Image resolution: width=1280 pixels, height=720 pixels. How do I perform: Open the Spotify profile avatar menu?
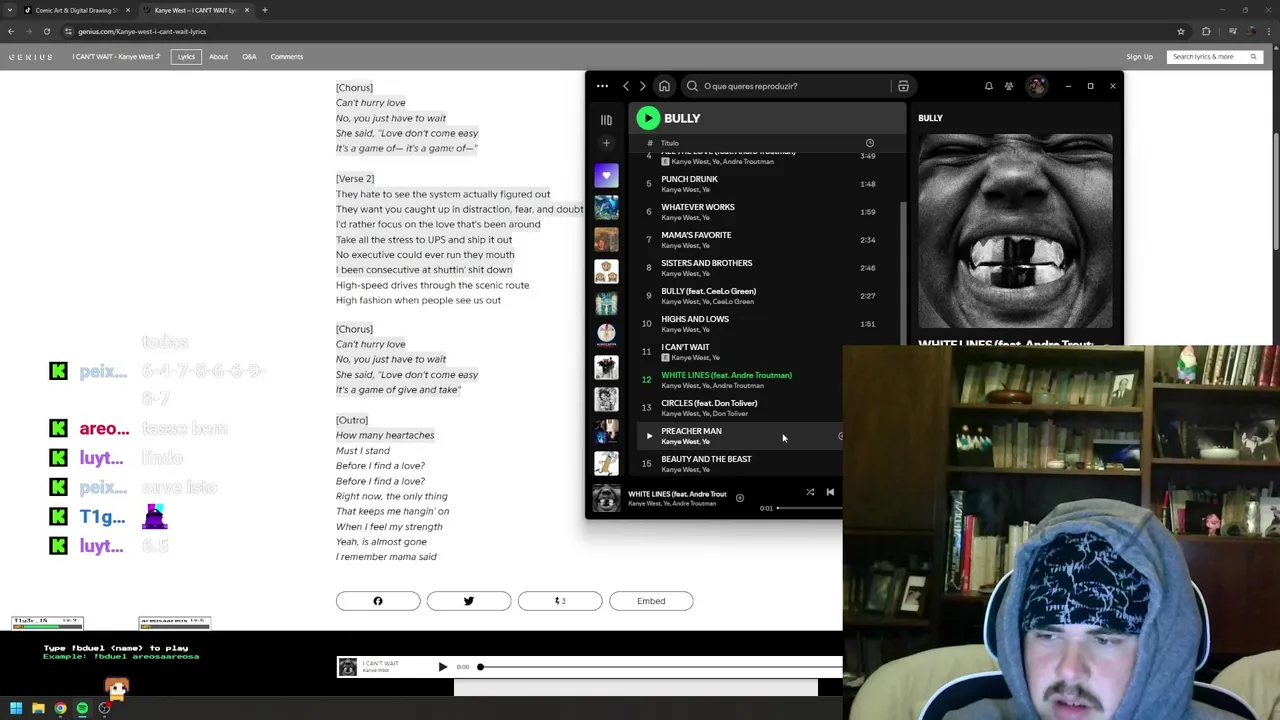[x=1037, y=86]
